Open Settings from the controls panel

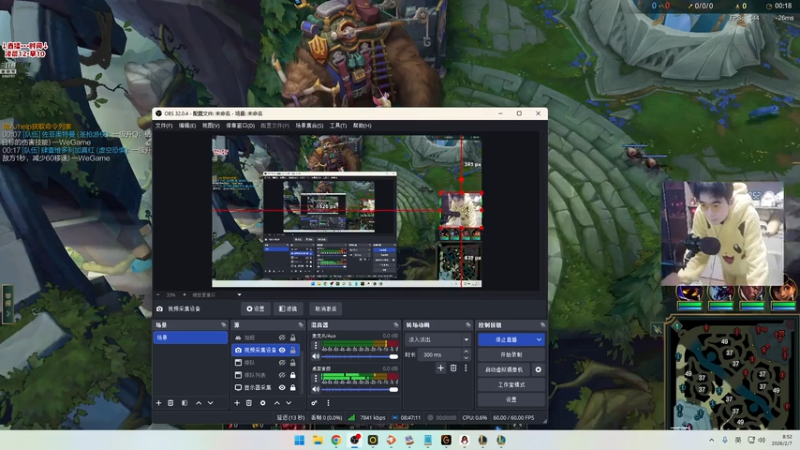click(x=511, y=399)
